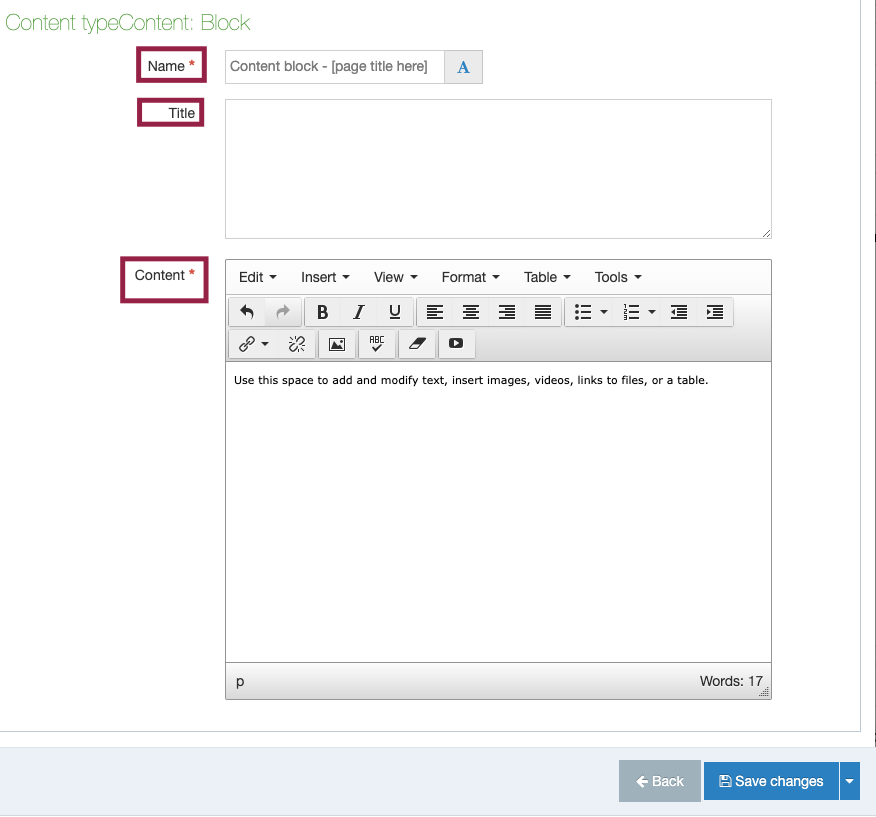Undo the last edit
876x817 pixels.
(x=247, y=313)
